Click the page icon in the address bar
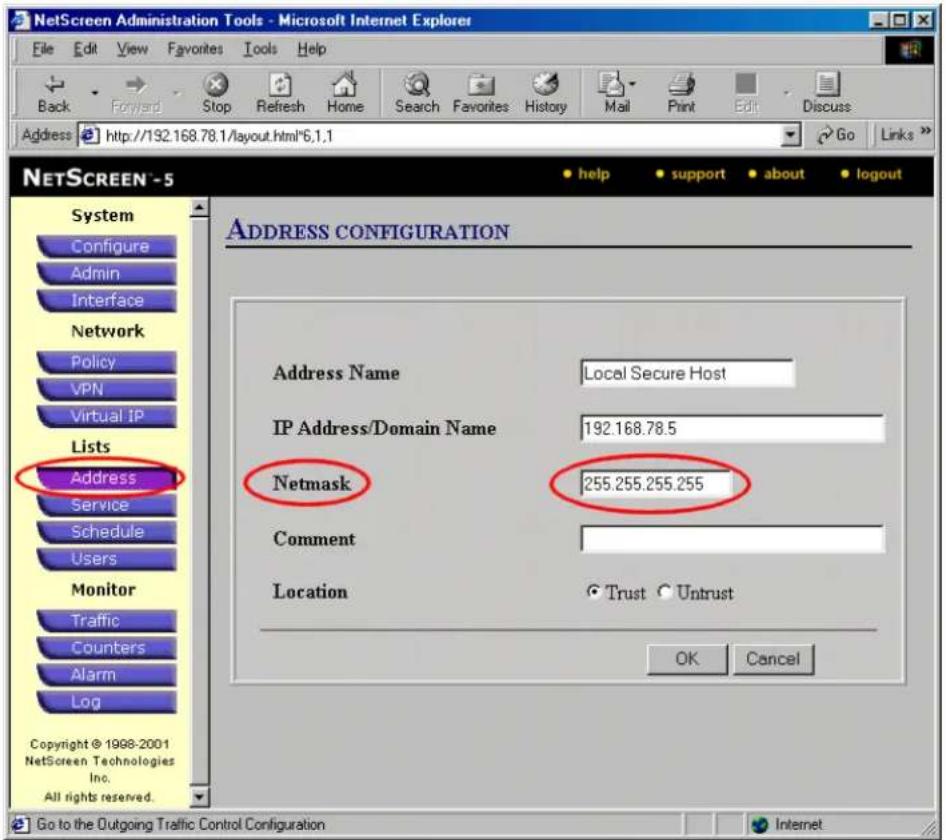The width and height of the screenshot is (946, 840). pyautogui.click(x=89, y=135)
